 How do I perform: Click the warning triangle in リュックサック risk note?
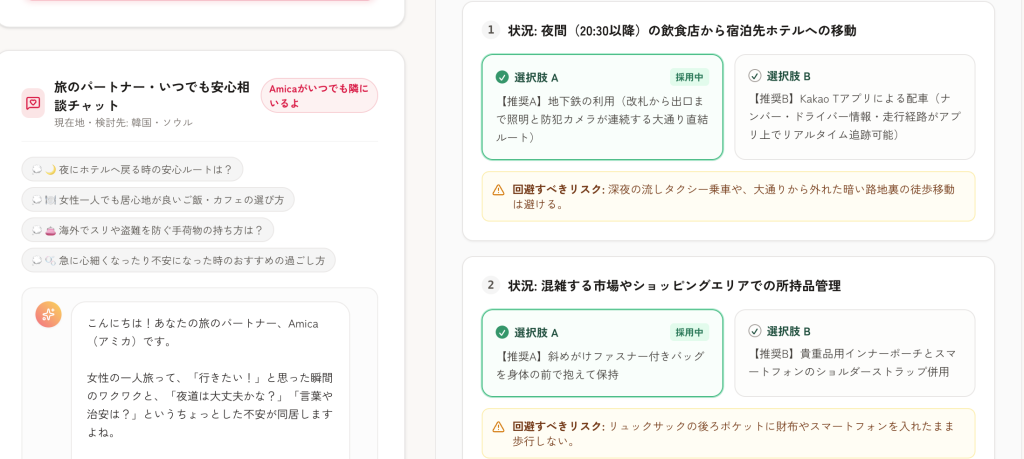pyautogui.click(x=498, y=427)
